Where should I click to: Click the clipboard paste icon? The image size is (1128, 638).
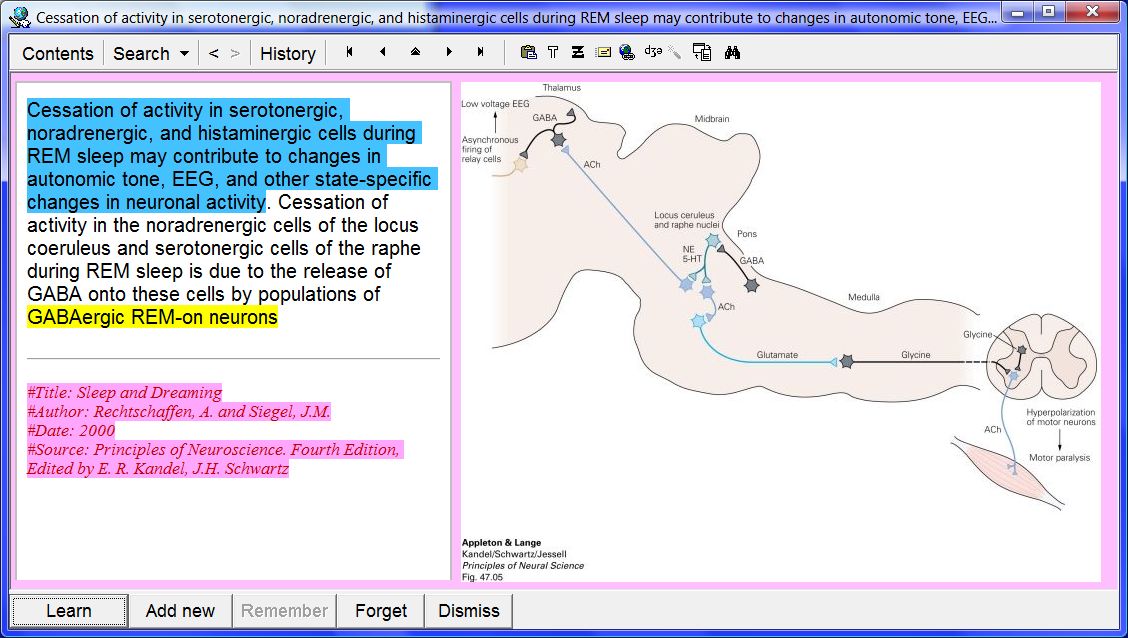528,53
